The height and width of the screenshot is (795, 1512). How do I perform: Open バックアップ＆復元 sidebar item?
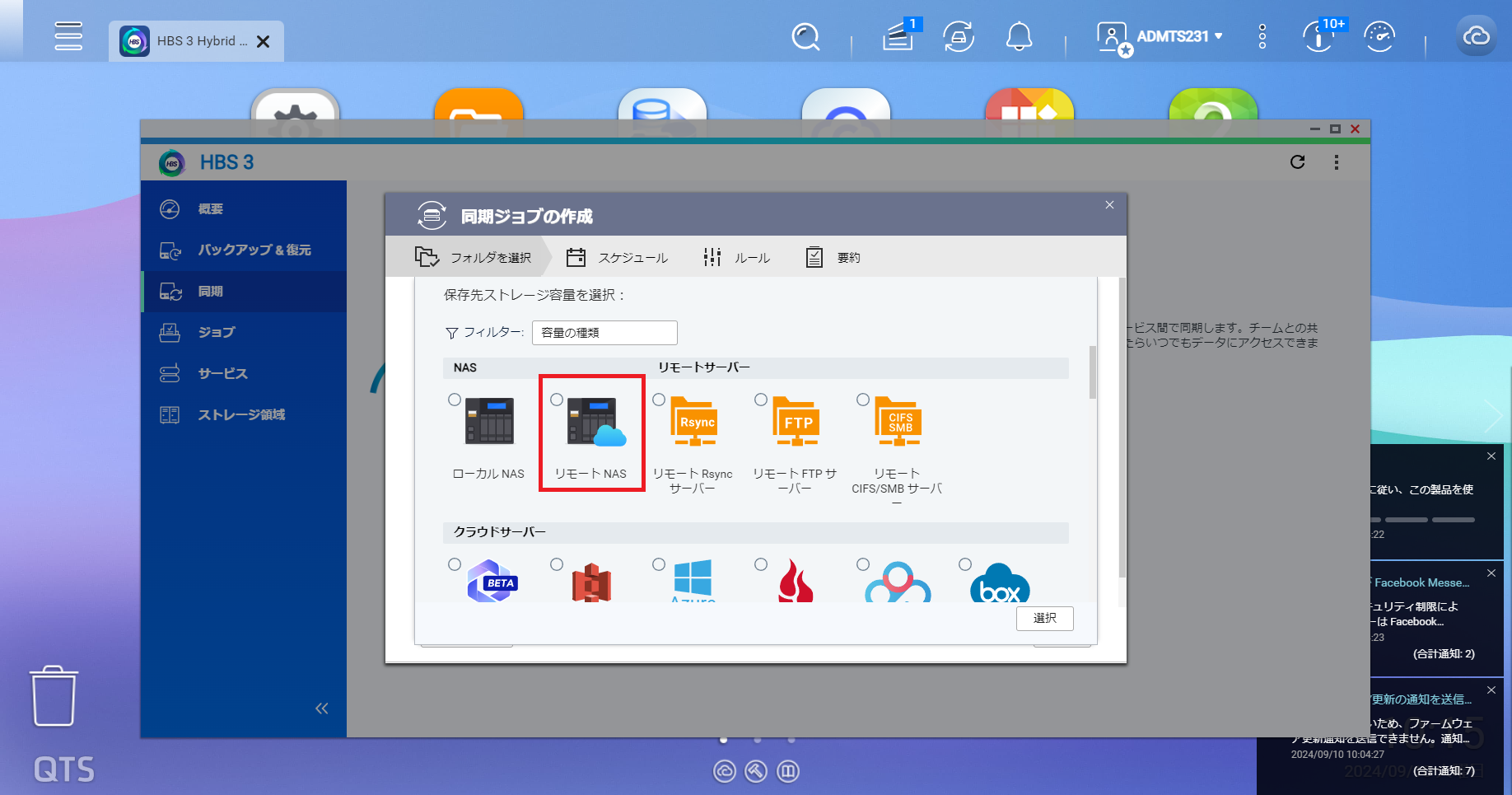[244, 250]
